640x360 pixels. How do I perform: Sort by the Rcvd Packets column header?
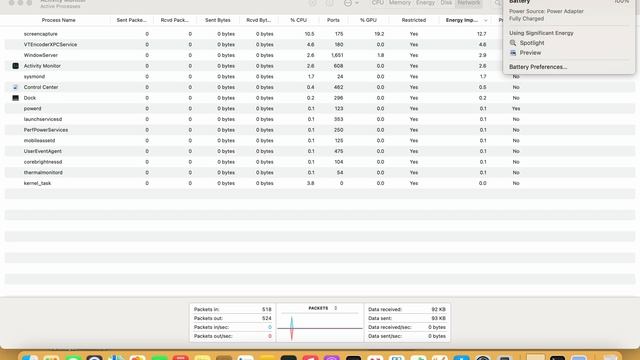pos(175,20)
